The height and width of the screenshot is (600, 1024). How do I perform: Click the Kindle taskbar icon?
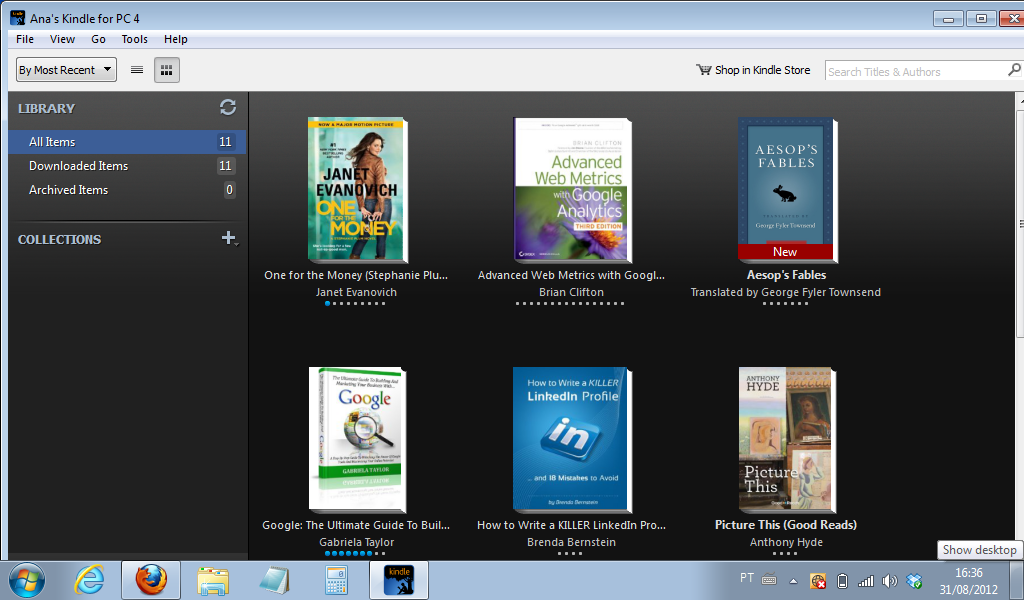click(399, 580)
